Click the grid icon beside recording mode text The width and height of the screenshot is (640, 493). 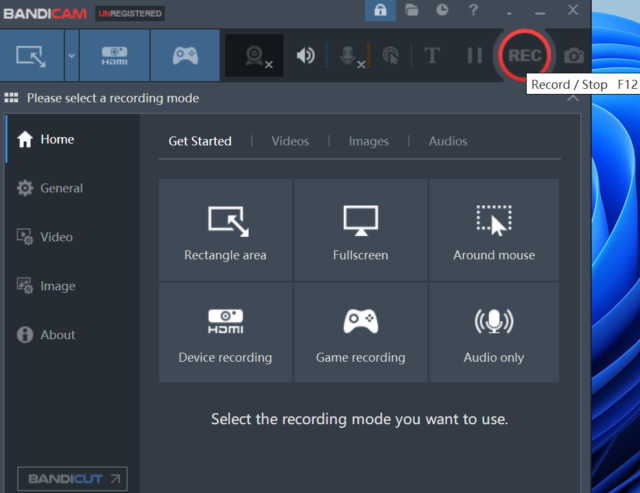coord(11,98)
